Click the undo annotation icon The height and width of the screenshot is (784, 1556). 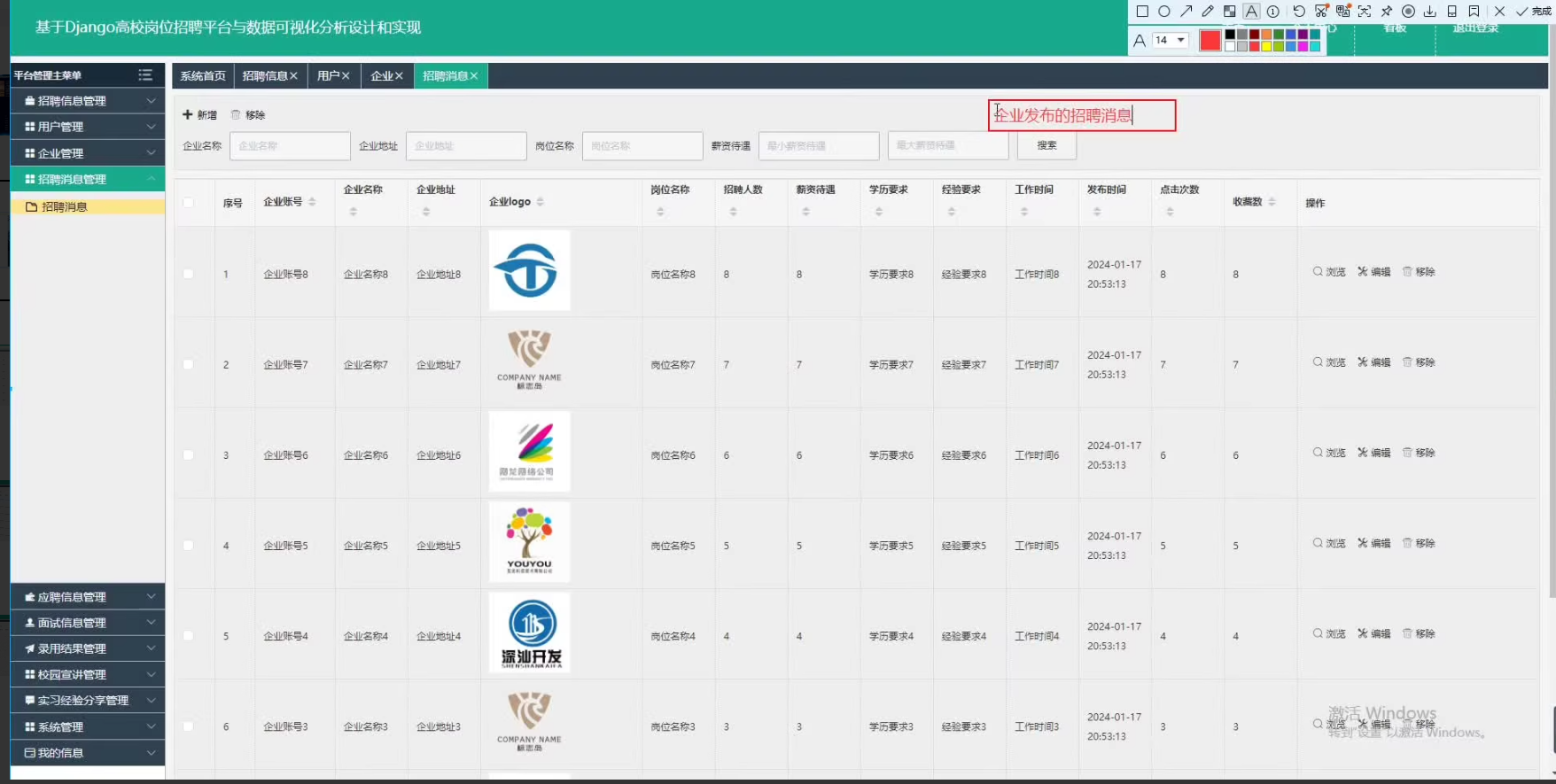(1298, 12)
